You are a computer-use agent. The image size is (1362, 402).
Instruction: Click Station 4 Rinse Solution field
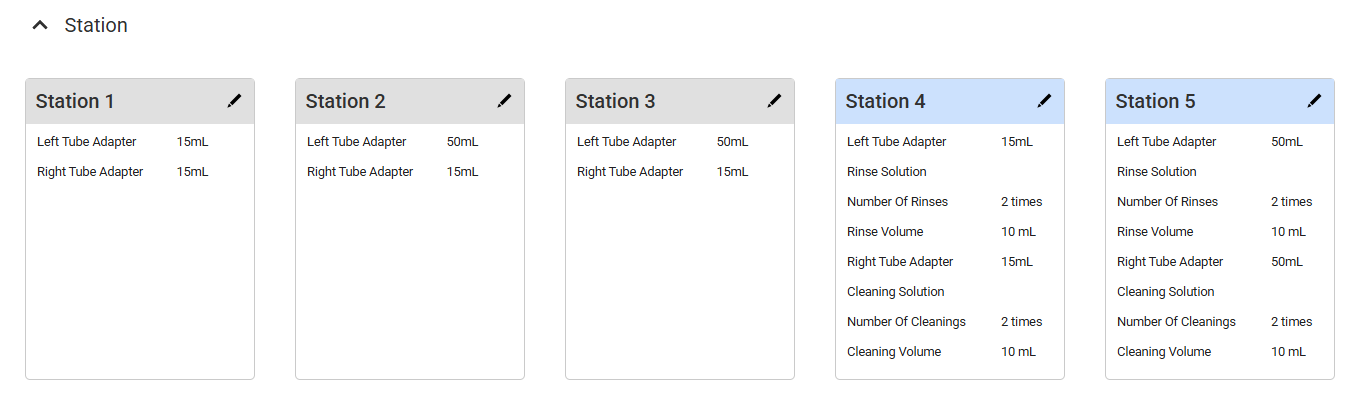[887, 172]
